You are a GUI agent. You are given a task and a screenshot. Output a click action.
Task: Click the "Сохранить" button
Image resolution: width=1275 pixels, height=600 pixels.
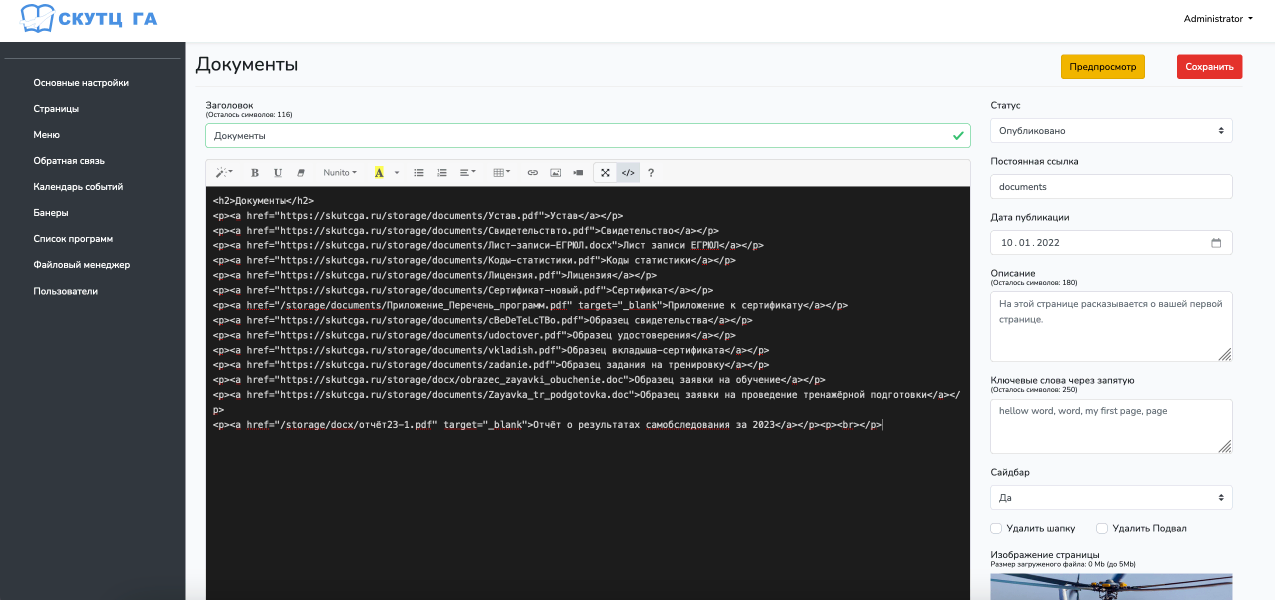pos(1209,67)
